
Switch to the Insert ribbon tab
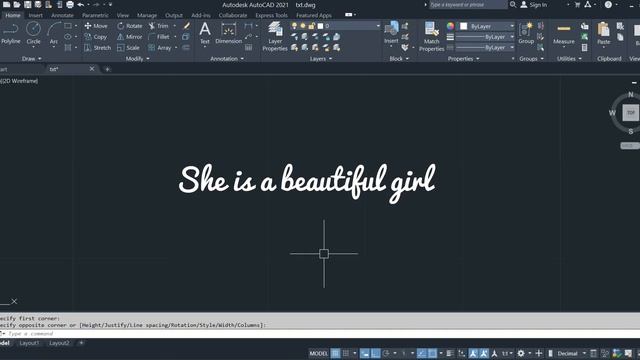[x=36, y=15]
